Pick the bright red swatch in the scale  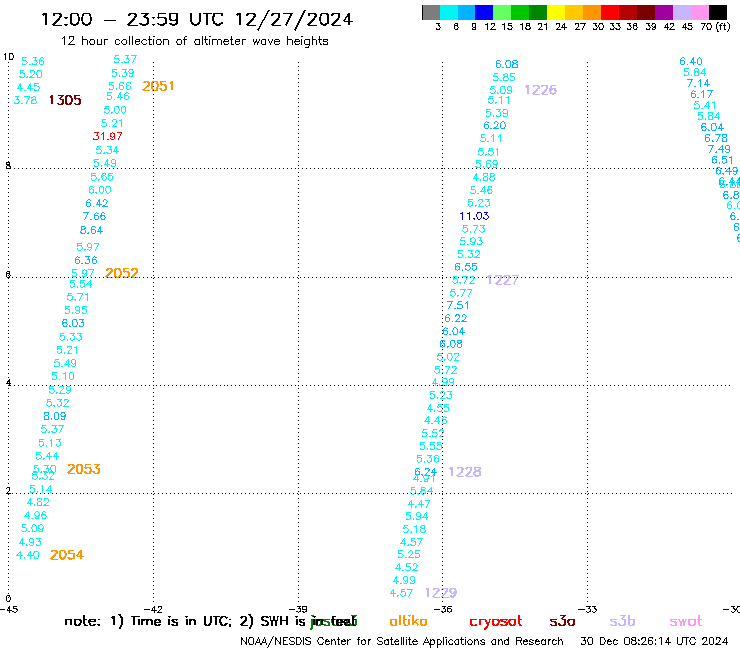pyautogui.click(x=609, y=12)
